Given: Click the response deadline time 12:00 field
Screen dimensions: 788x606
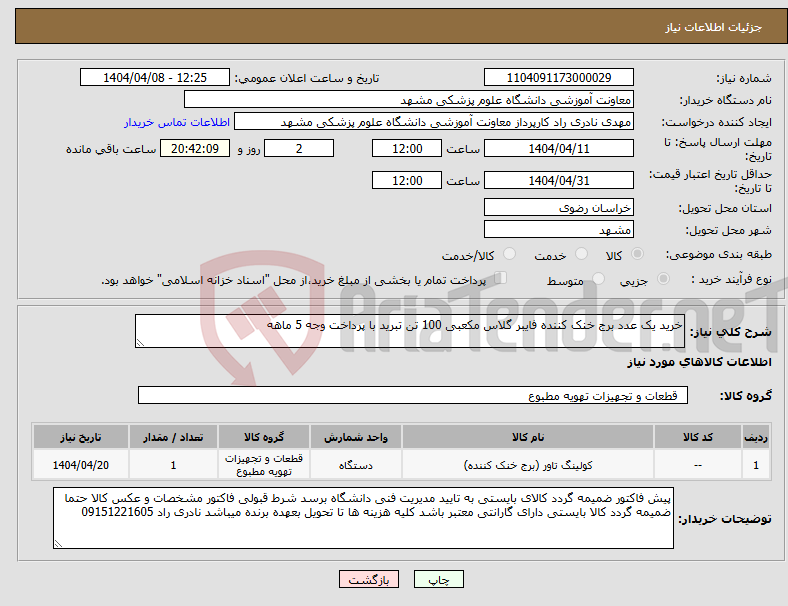Looking at the screenshot, I should click(x=407, y=148).
